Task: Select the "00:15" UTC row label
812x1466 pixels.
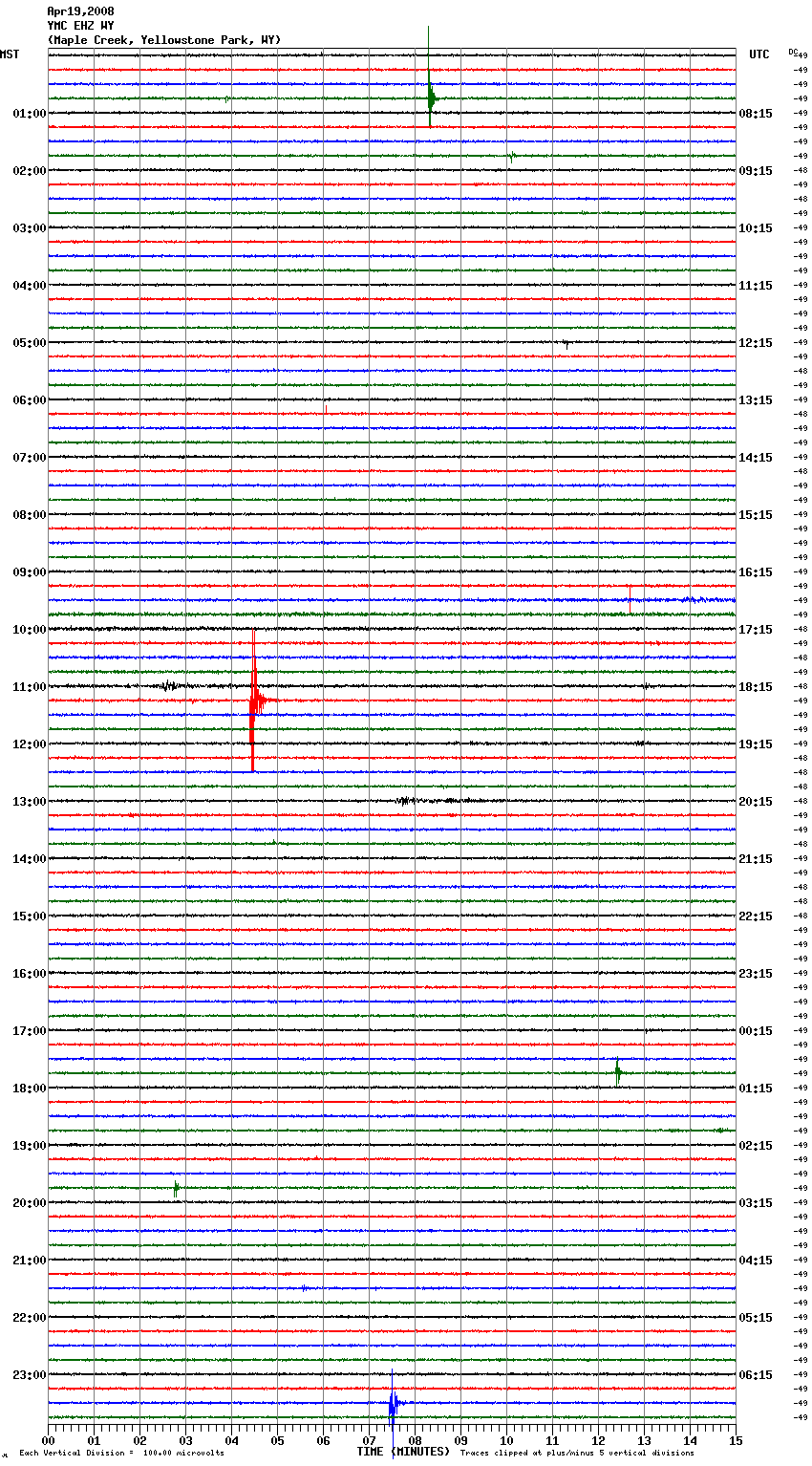Action: pyautogui.click(x=756, y=1031)
